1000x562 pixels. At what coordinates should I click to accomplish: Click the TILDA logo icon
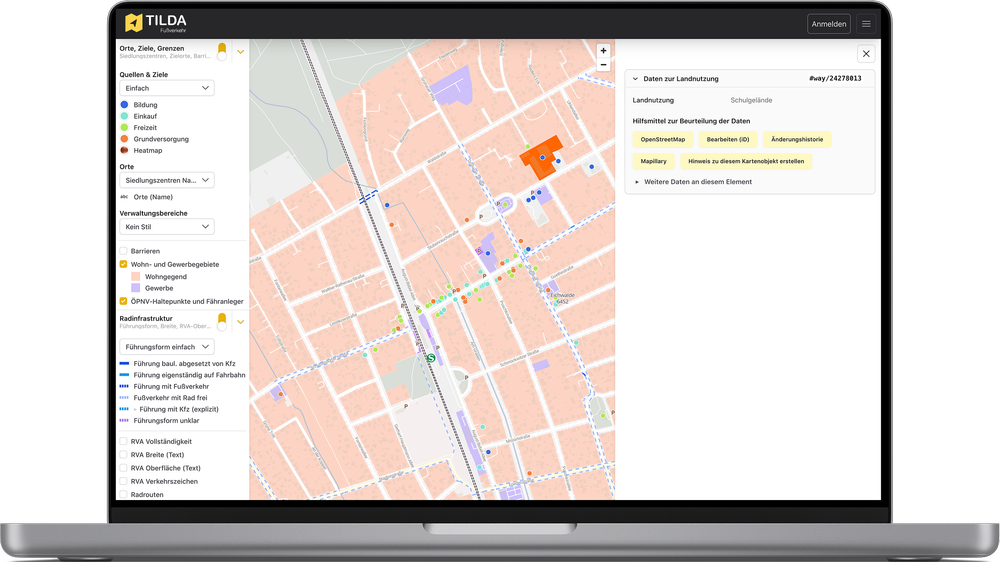[134, 23]
